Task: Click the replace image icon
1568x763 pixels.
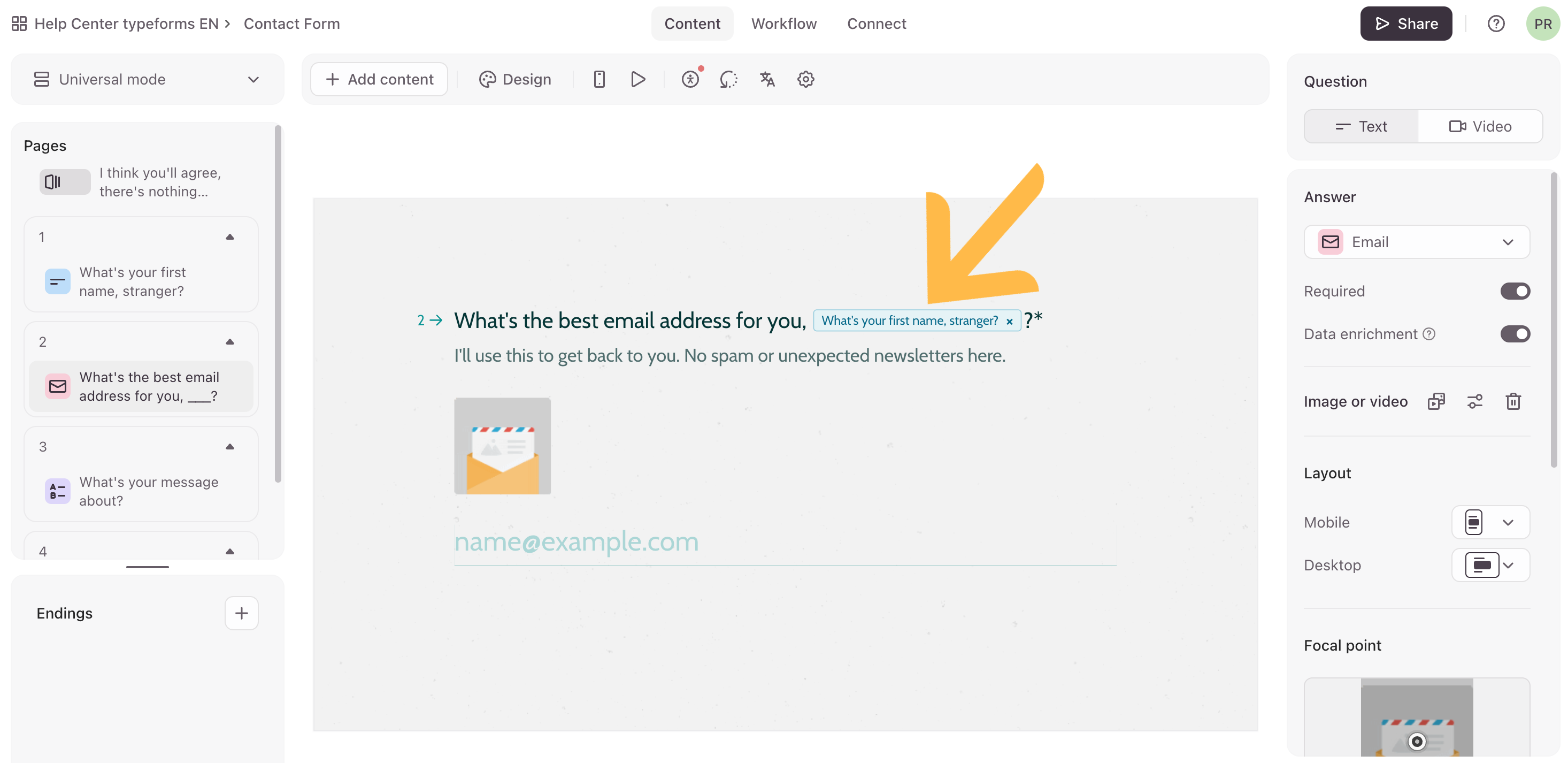Action: [1436, 401]
